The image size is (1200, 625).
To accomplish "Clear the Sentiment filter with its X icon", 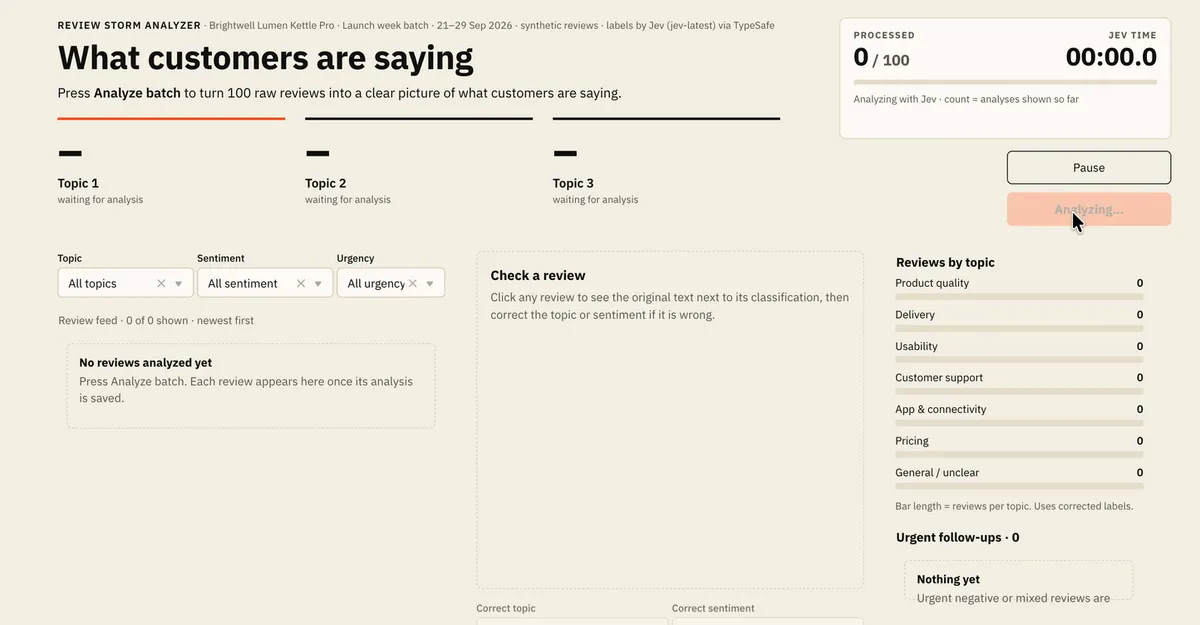I will [301, 284].
